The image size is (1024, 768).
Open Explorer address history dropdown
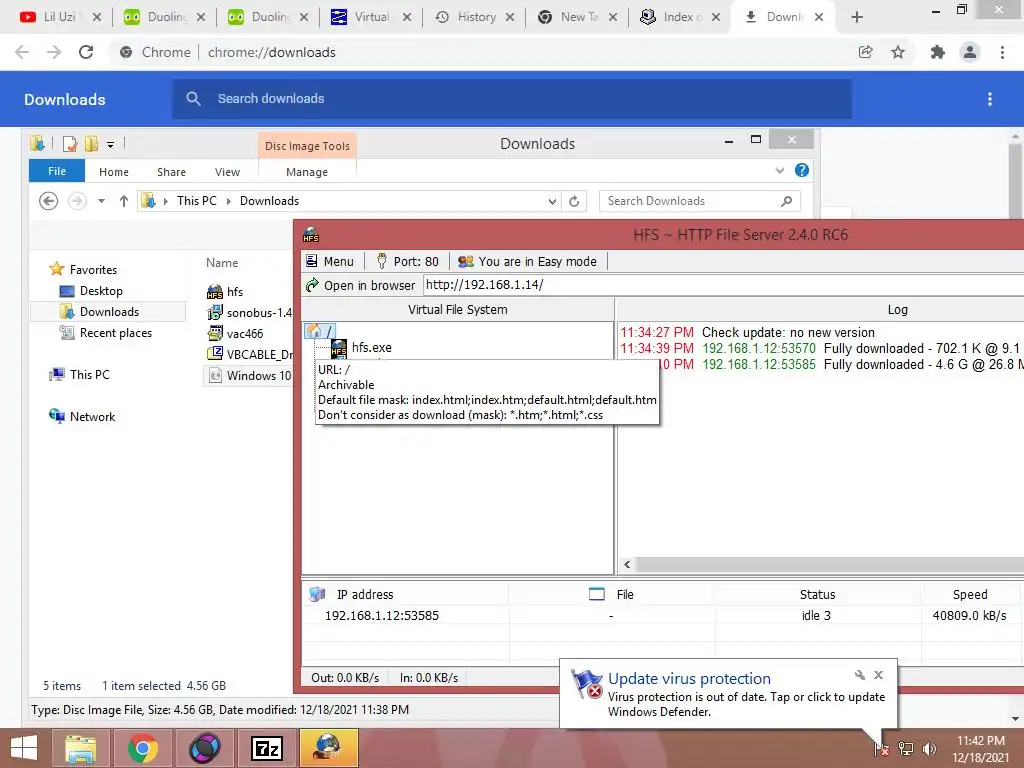(x=552, y=201)
